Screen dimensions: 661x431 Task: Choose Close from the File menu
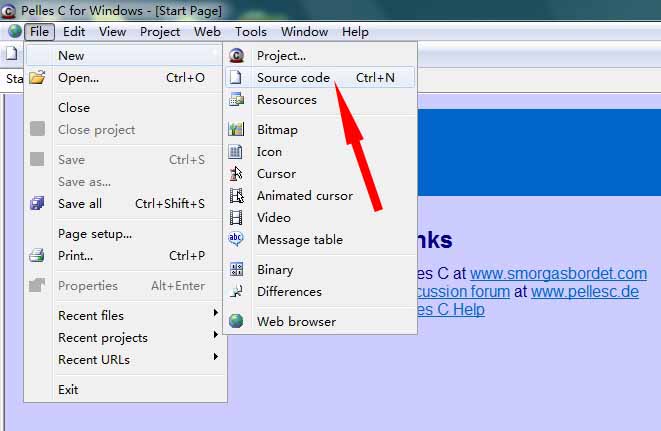point(124,108)
